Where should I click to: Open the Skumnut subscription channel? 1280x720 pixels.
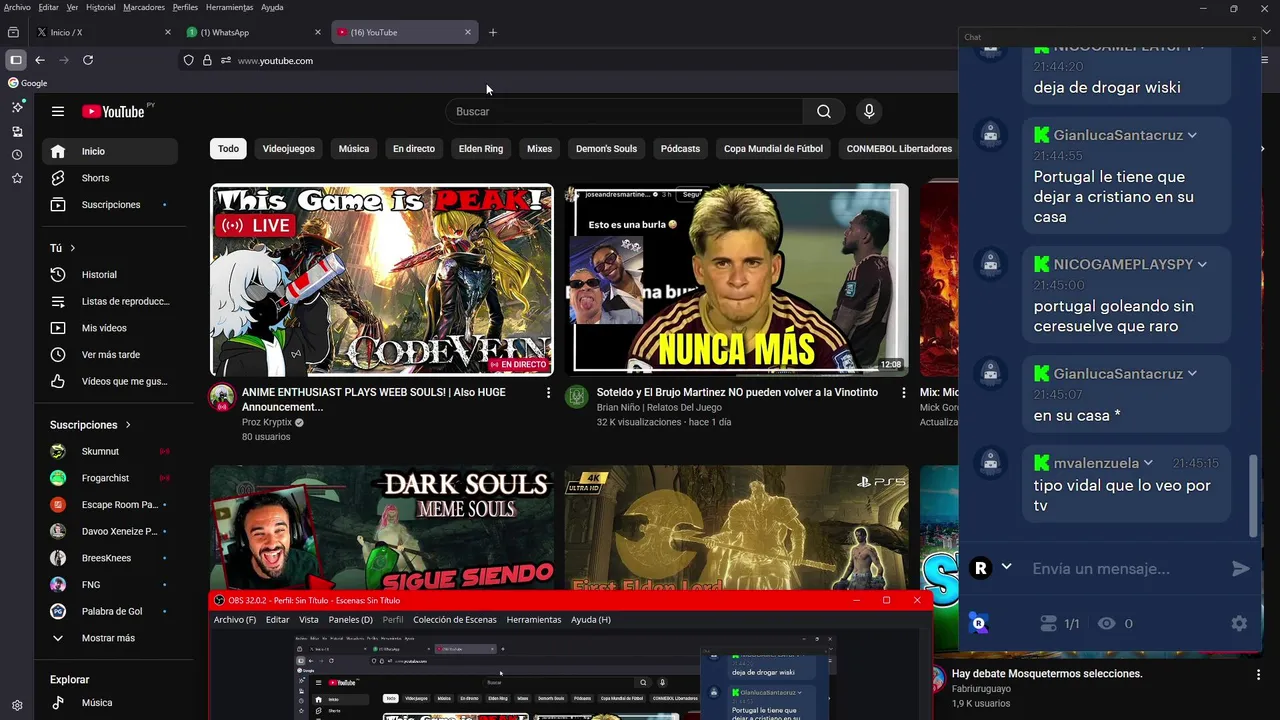point(110,452)
